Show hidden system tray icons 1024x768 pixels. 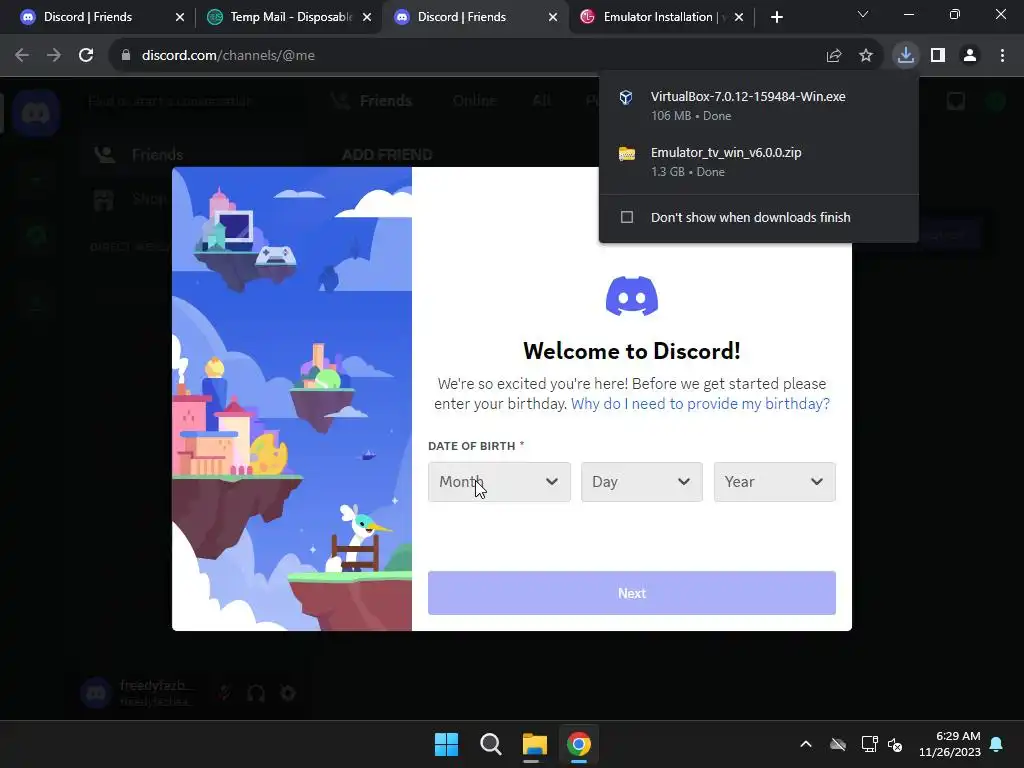click(x=806, y=744)
